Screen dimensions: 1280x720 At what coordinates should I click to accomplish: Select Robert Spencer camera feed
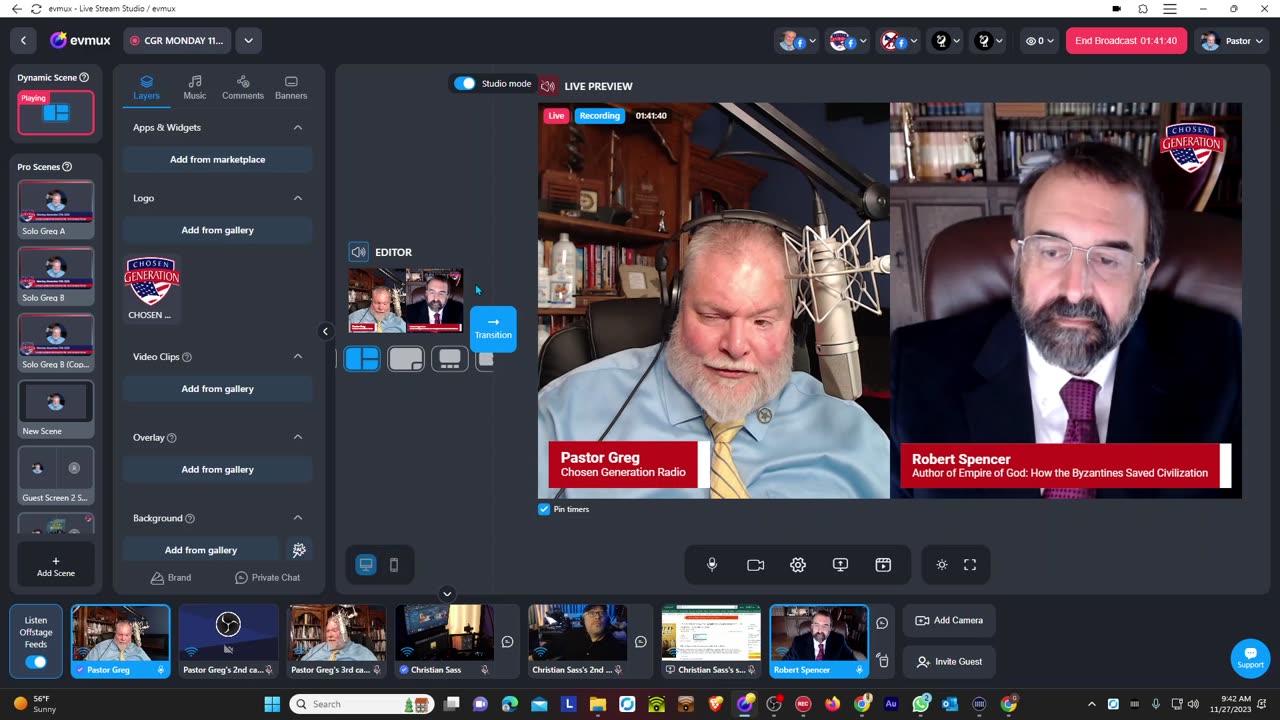pos(818,641)
